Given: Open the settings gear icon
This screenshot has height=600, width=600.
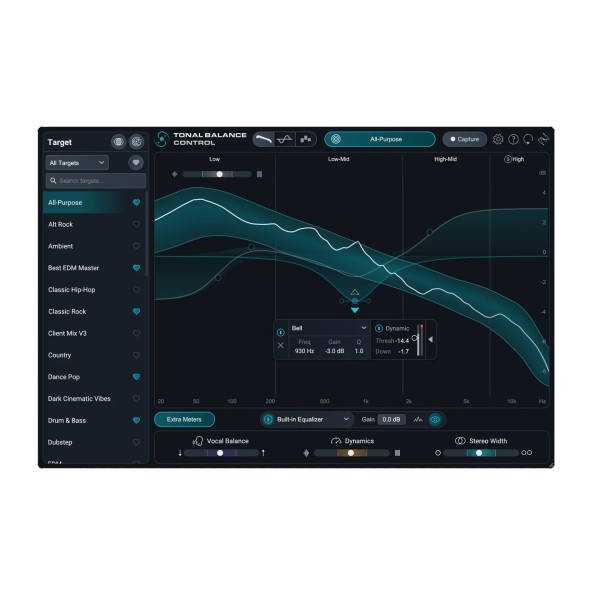Looking at the screenshot, I should 498,139.
